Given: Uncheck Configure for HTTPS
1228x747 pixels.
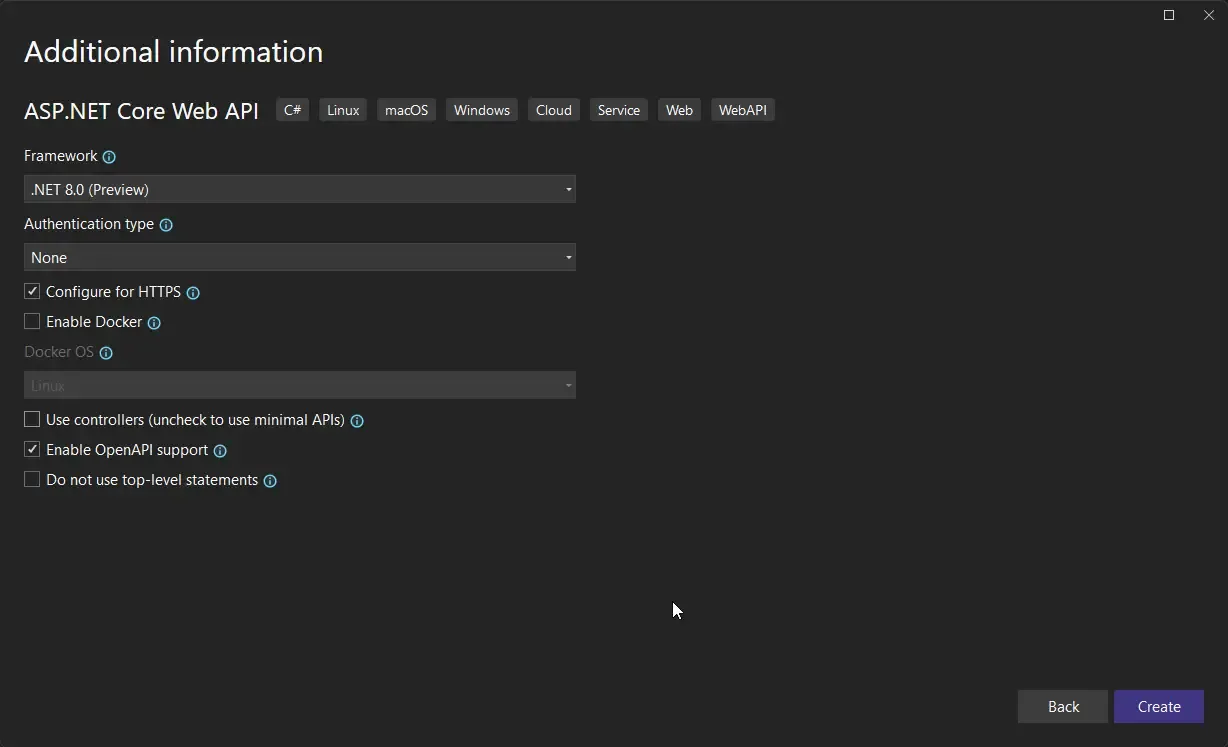Looking at the screenshot, I should pyautogui.click(x=31, y=291).
